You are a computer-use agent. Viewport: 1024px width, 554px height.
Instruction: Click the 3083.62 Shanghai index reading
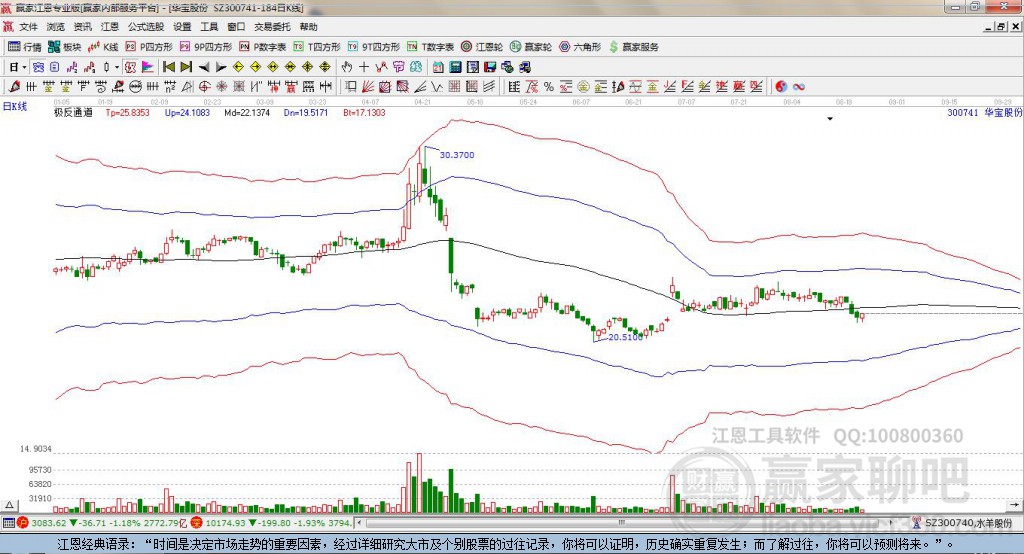(49, 523)
